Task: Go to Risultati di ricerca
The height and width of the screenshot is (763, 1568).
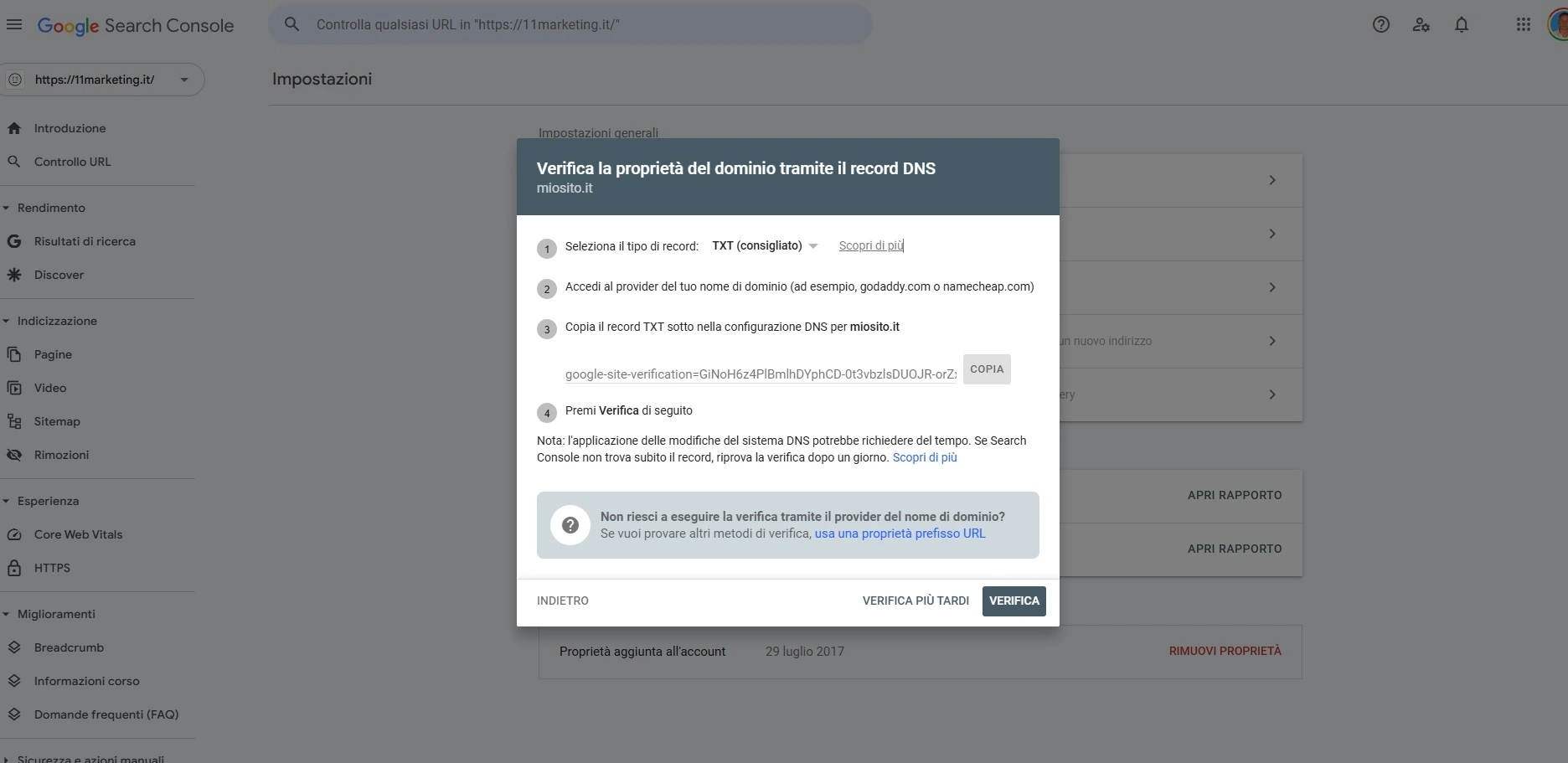Action: click(x=85, y=241)
